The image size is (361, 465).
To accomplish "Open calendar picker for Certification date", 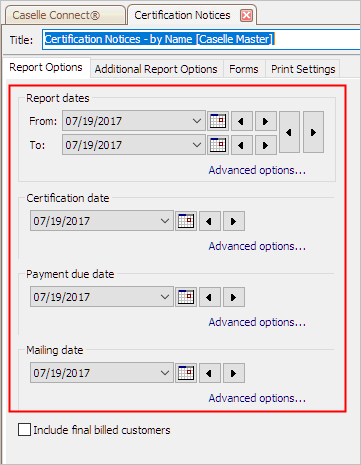I will tap(186, 221).
